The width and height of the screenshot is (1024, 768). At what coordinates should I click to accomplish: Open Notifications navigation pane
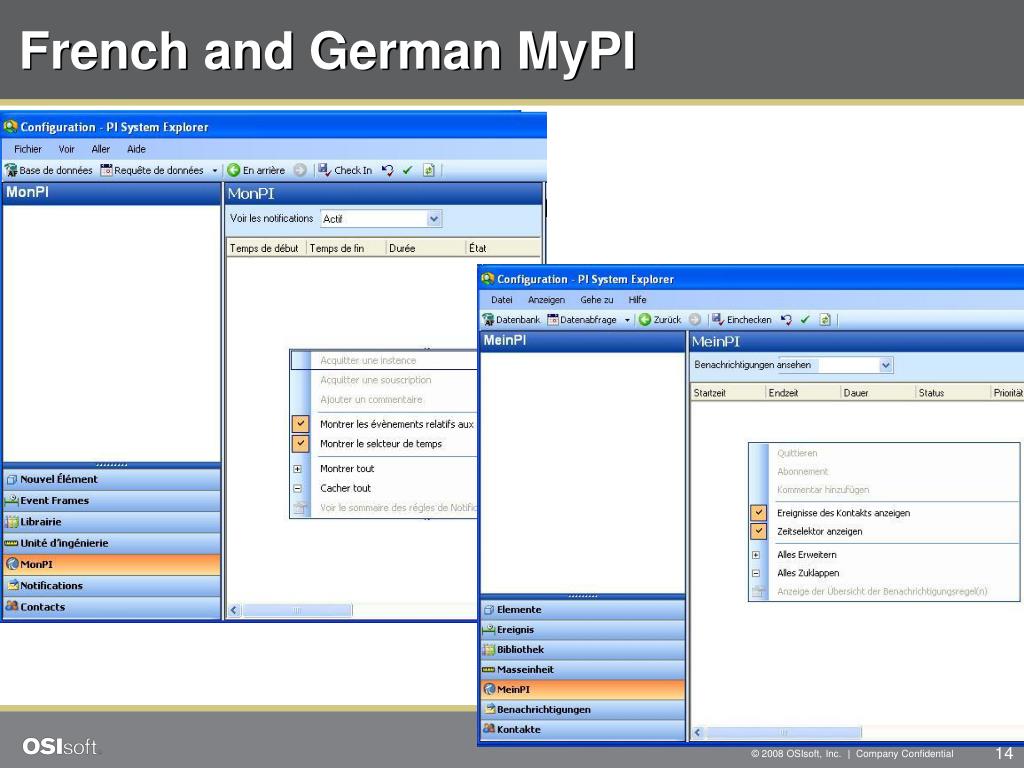pyautogui.click(x=112, y=586)
